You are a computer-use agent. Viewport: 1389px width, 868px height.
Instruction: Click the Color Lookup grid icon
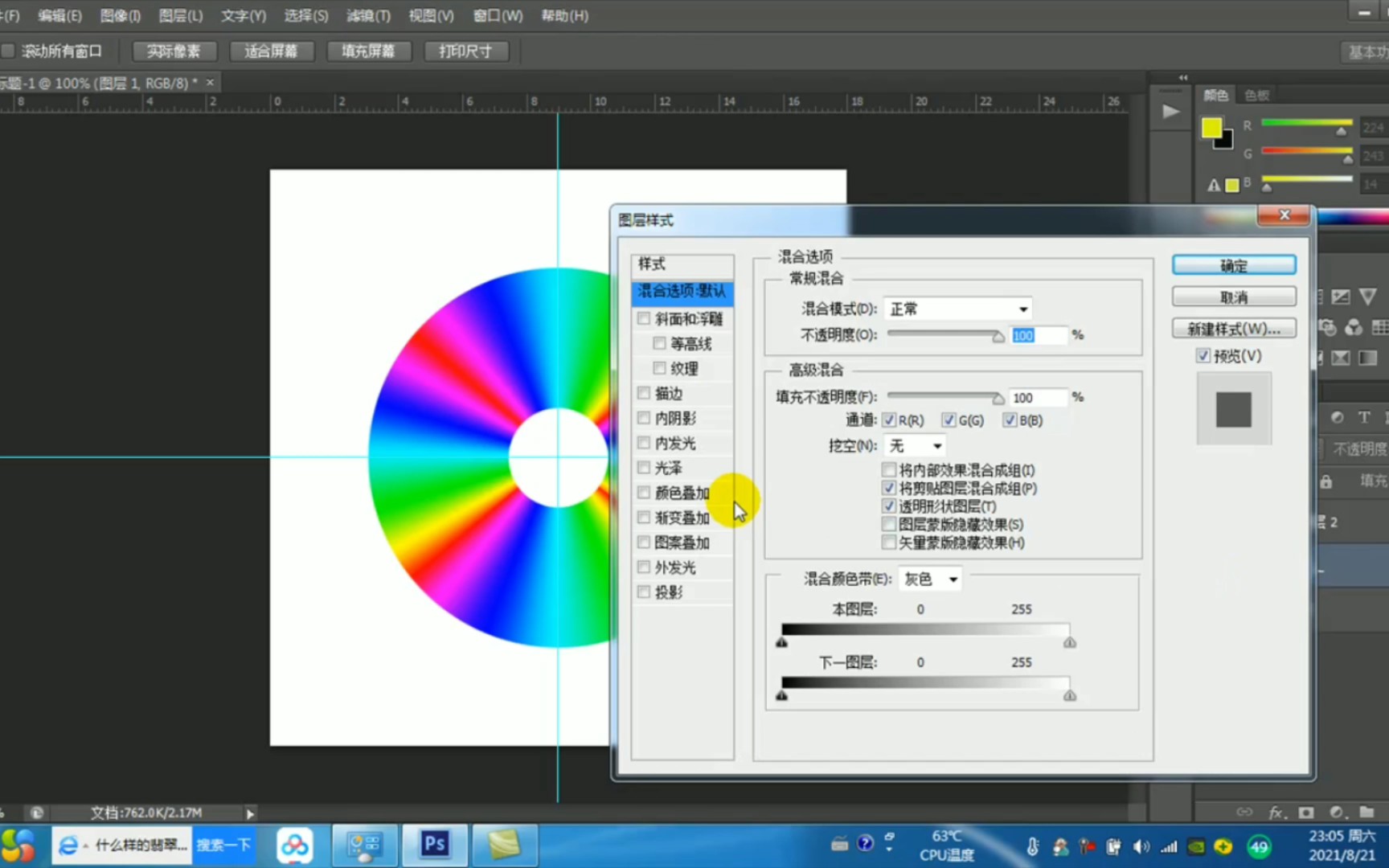[1379, 328]
